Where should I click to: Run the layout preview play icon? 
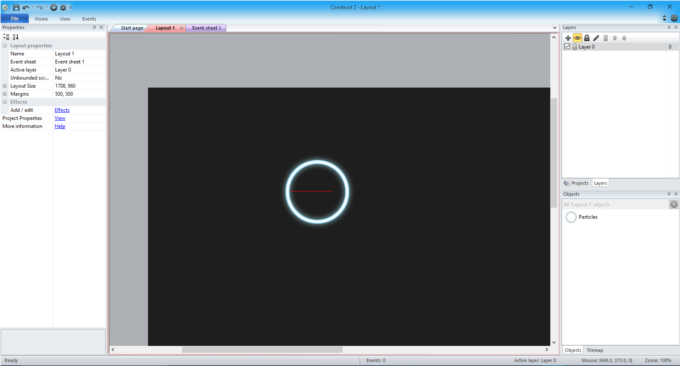pyautogui.click(x=54, y=7)
